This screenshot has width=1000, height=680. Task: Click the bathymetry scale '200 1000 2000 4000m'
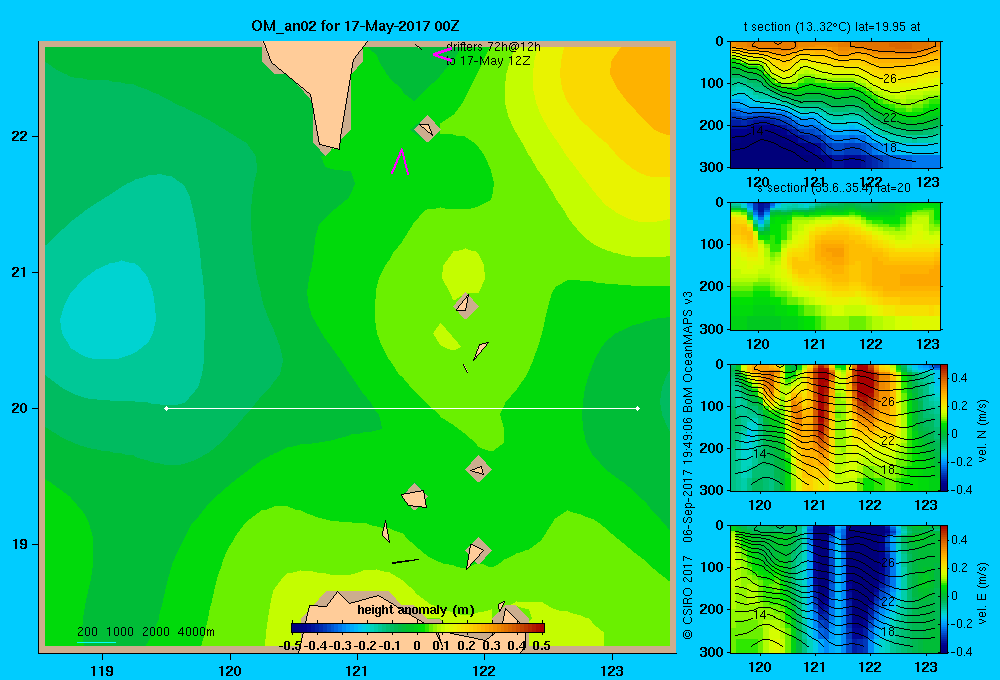pos(145,632)
